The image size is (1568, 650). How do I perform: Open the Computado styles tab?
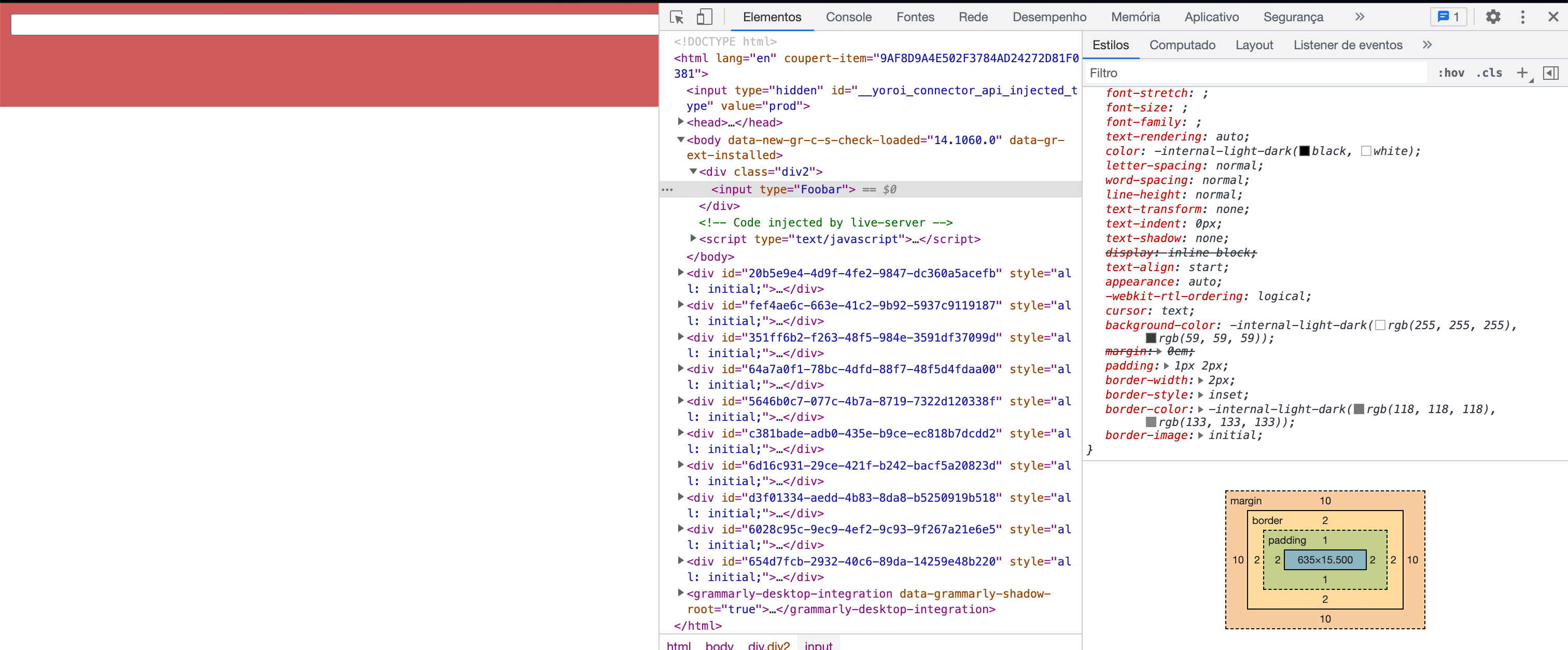point(1182,45)
